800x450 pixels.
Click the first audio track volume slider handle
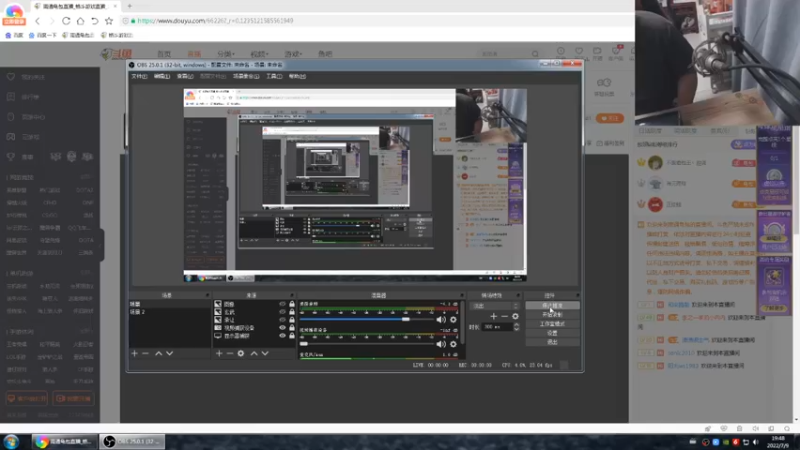[x=406, y=319]
